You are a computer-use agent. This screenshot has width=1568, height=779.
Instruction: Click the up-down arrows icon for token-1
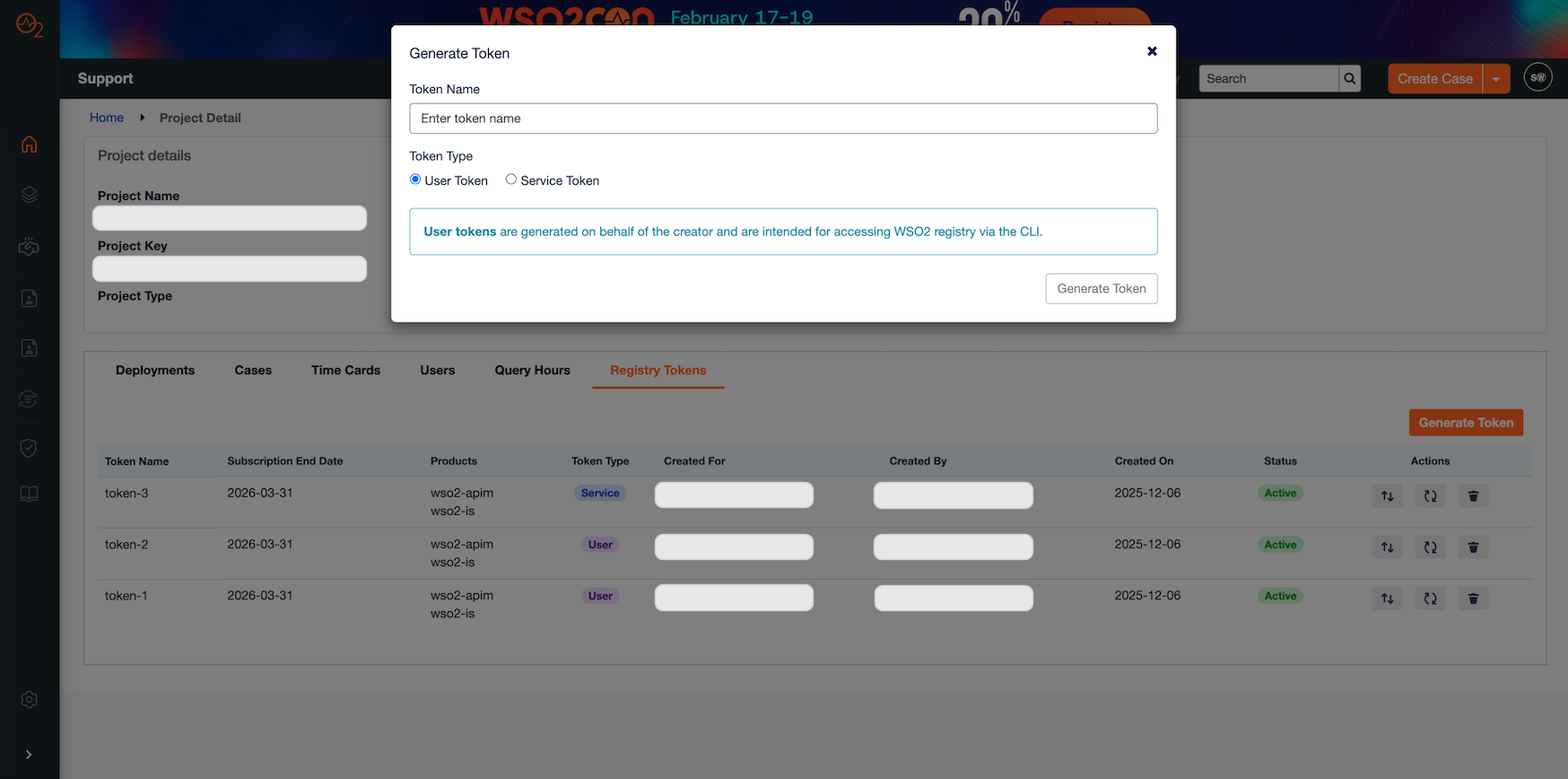1388,599
